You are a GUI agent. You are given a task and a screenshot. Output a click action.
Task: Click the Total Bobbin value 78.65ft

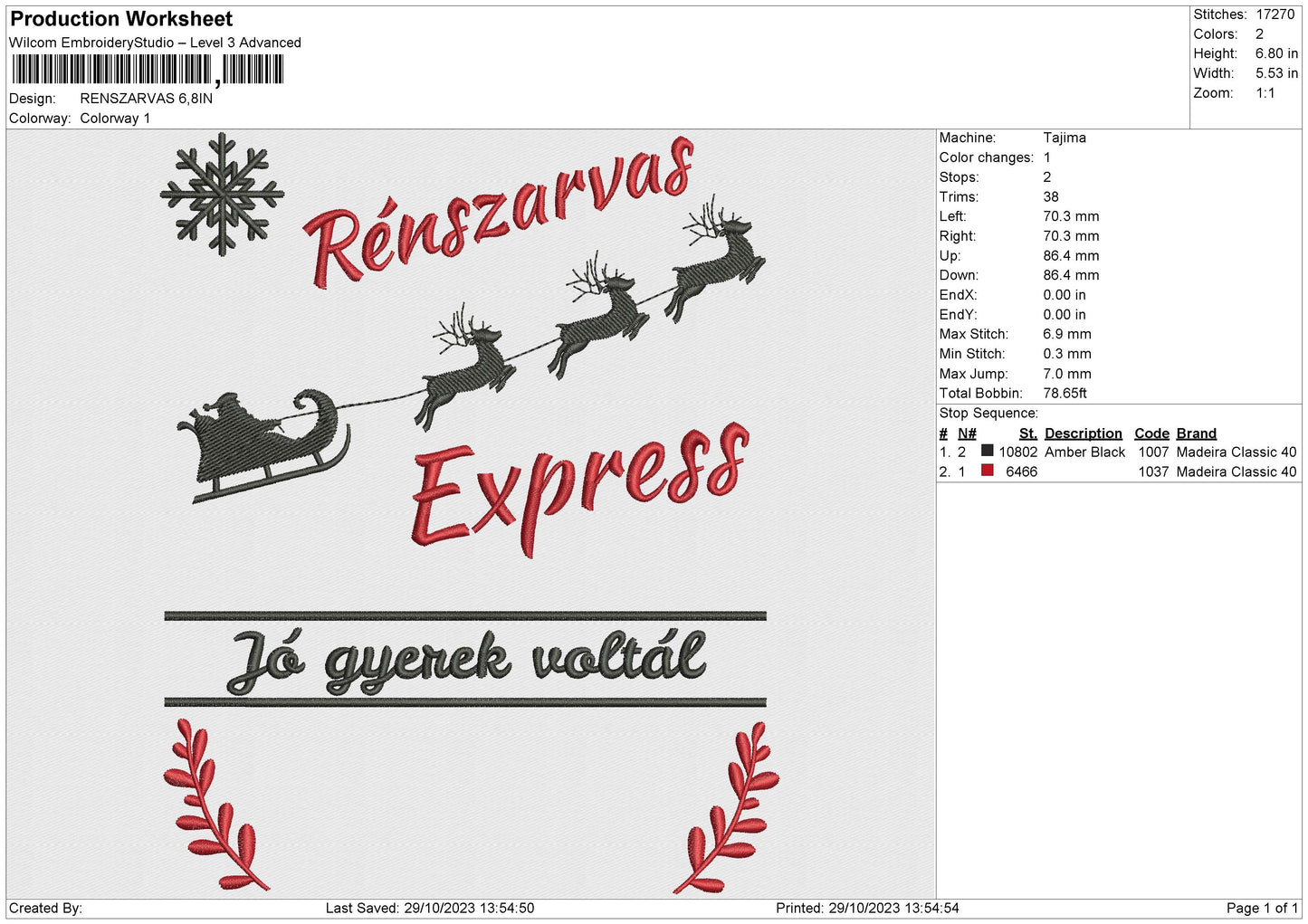tap(1065, 394)
